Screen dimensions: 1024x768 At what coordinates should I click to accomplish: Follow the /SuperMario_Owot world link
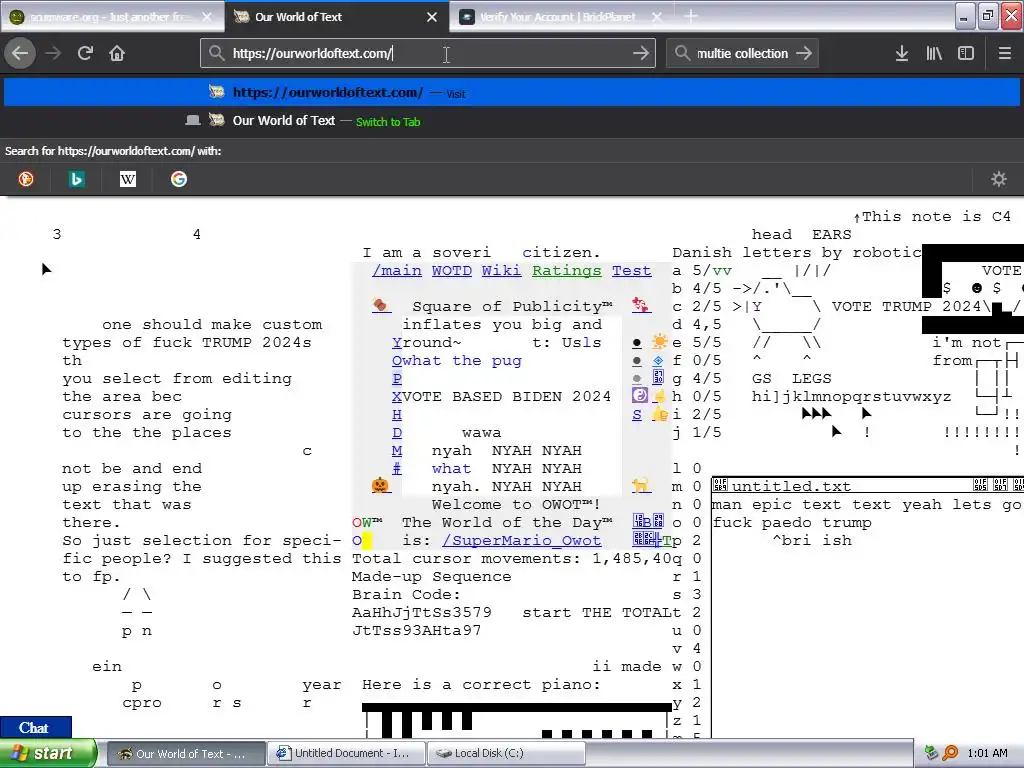tap(521, 541)
